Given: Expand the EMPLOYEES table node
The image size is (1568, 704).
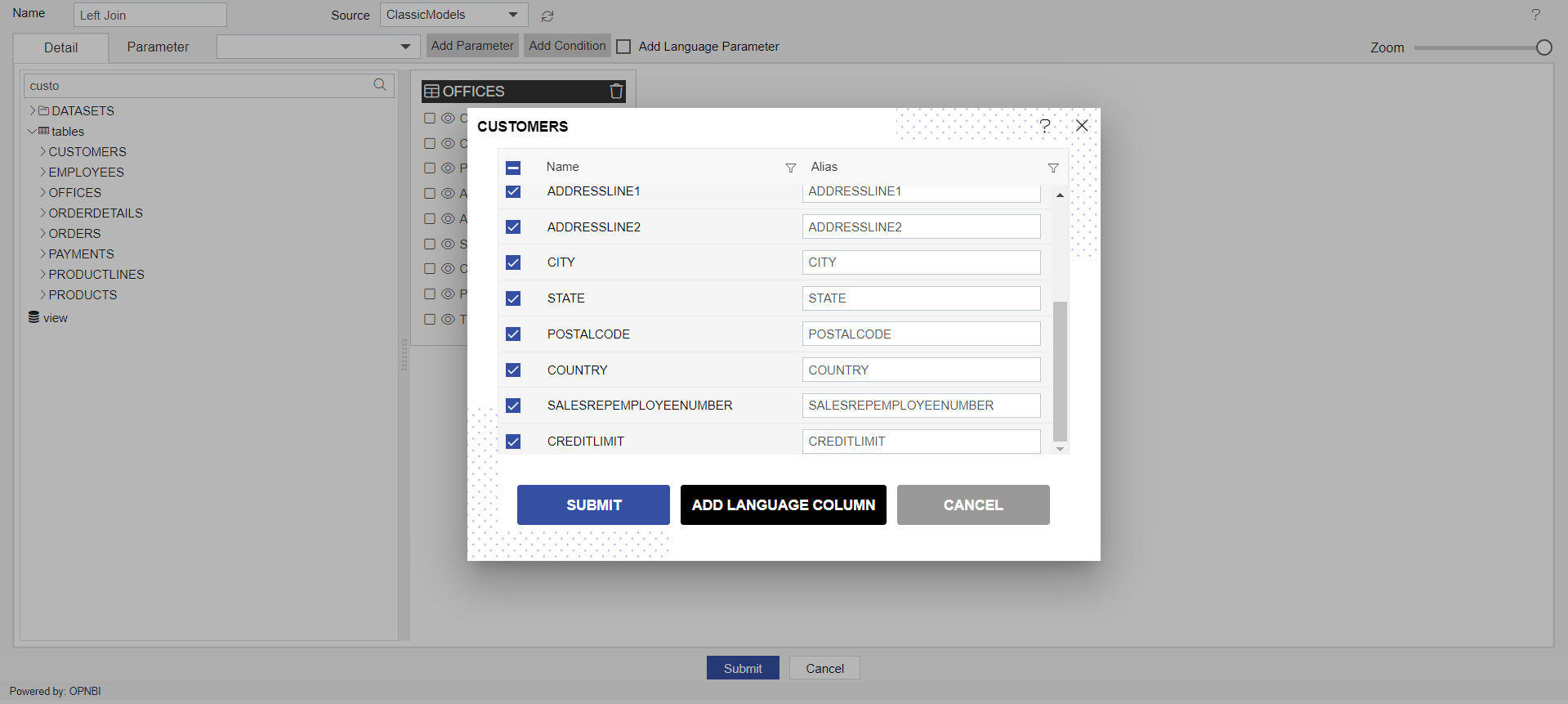Looking at the screenshot, I should (x=42, y=172).
